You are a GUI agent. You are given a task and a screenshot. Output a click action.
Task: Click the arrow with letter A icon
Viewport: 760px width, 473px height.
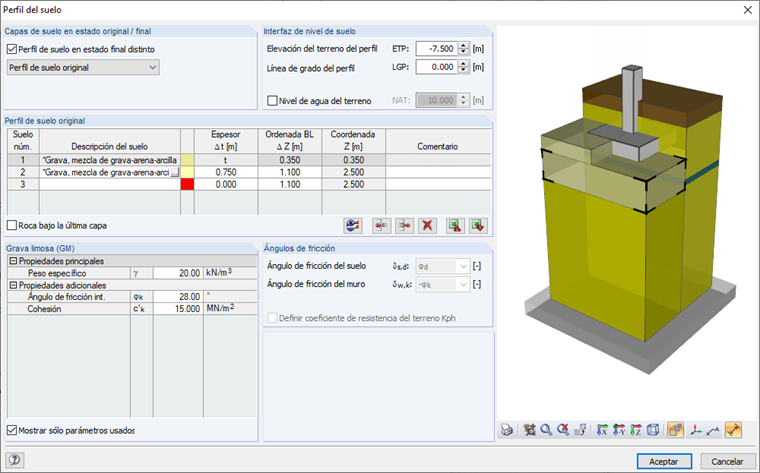(712, 430)
